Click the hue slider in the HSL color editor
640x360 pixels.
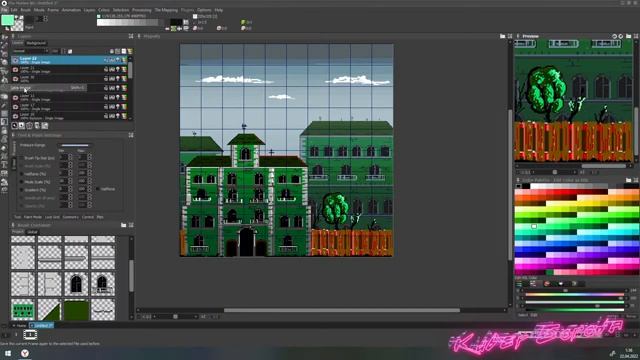pos(574,294)
